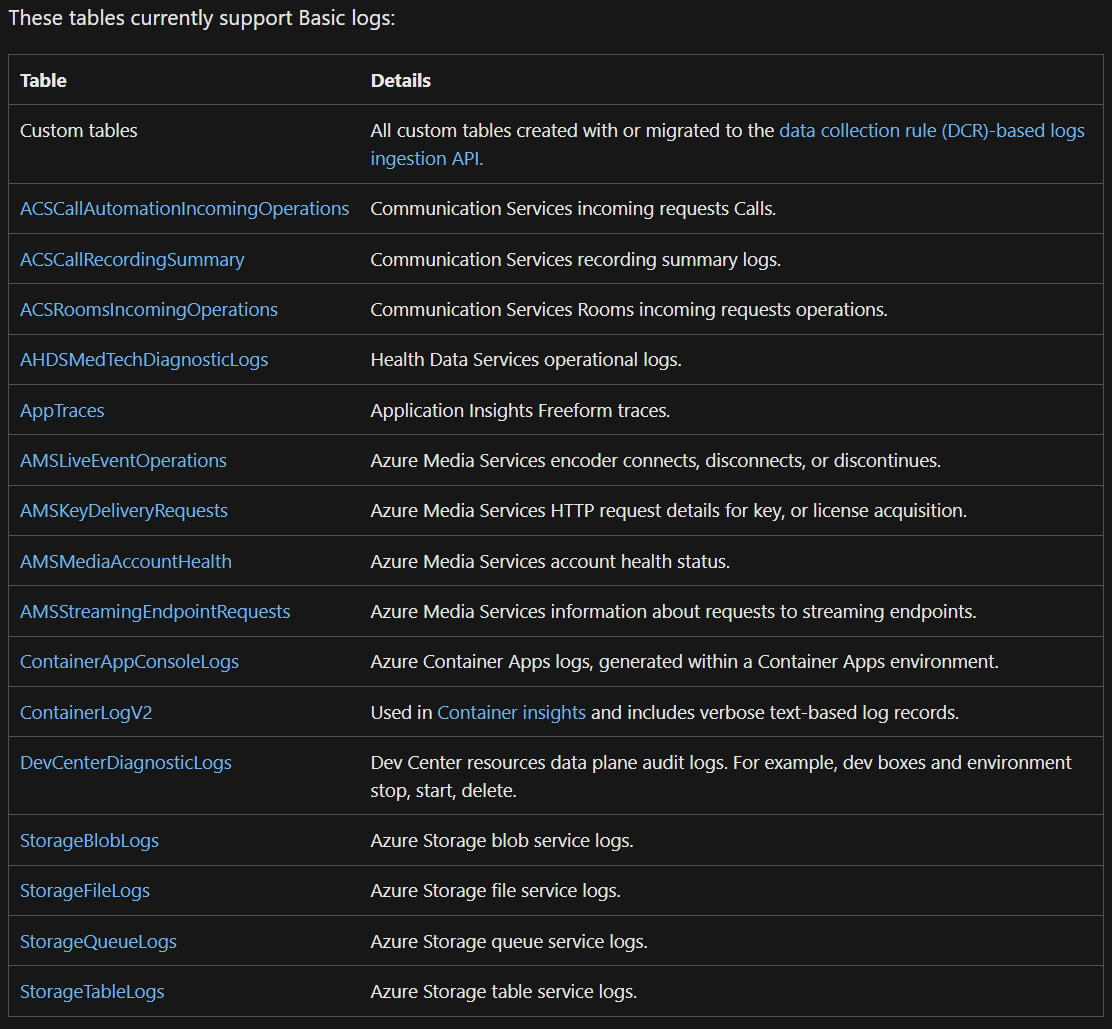Open the StorageTableLogs link
This screenshot has width=1112, height=1029.
tap(92, 992)
